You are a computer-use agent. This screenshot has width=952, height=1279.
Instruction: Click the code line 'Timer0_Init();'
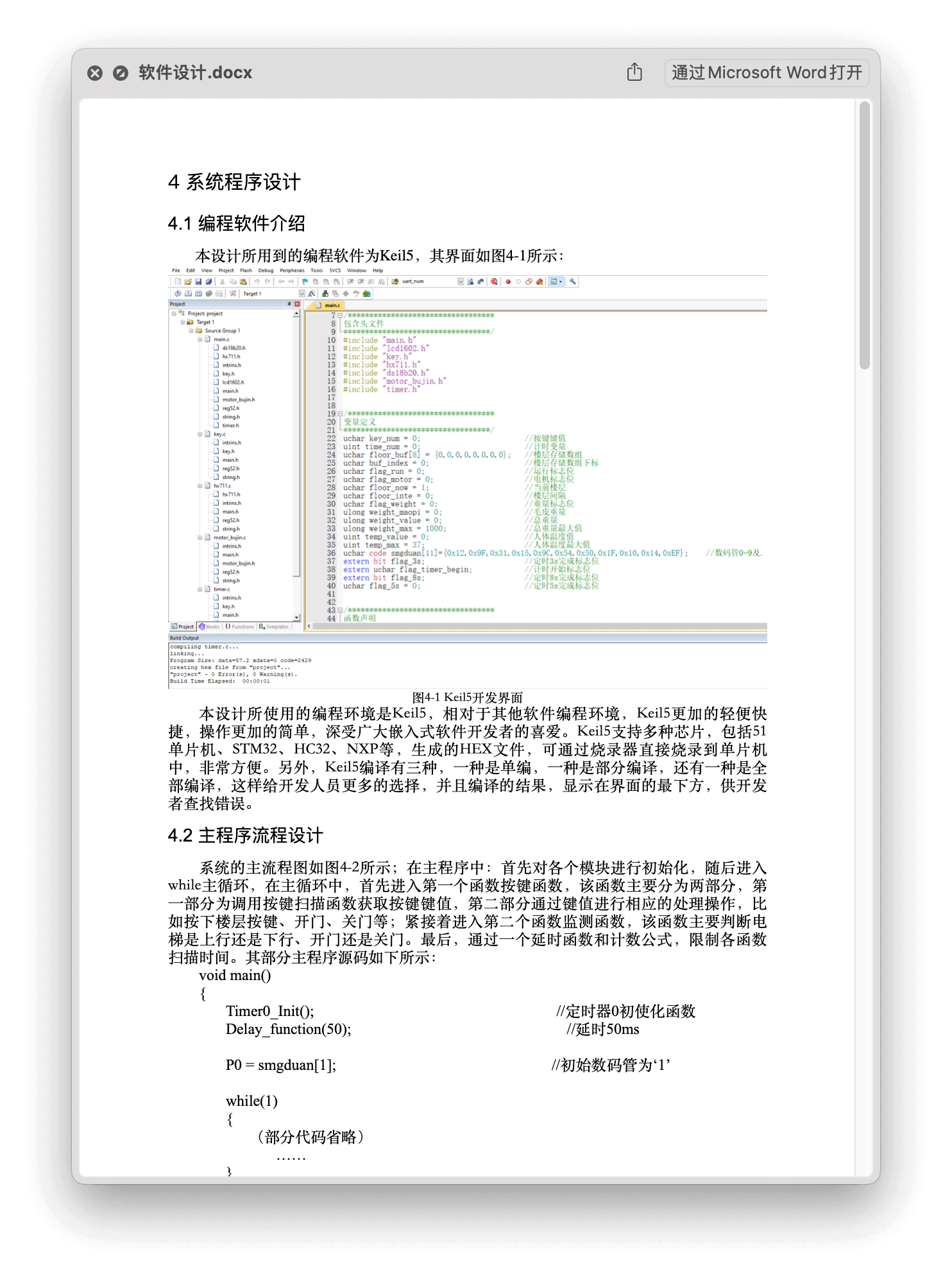270,1012
